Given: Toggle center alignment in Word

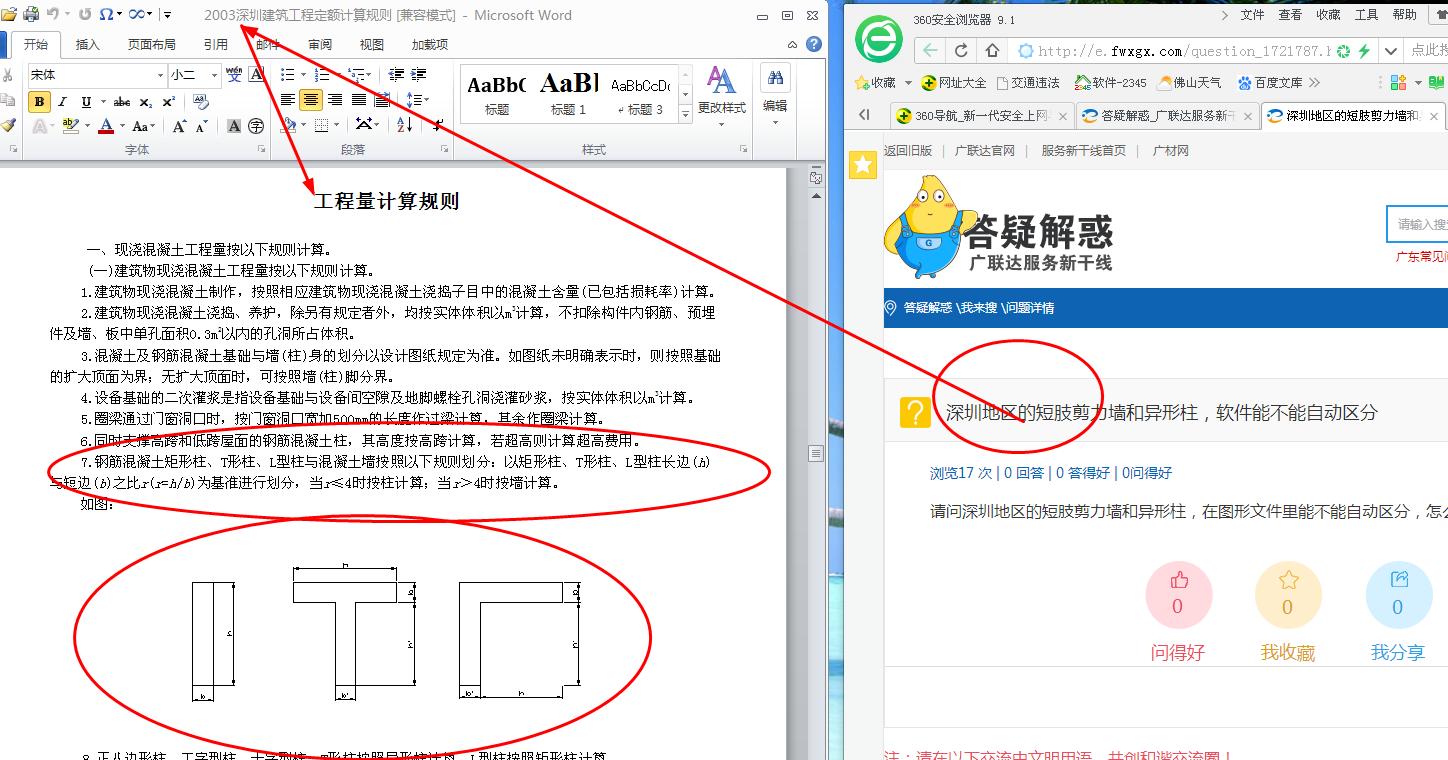Looking at the screenshot, I should 311,100.
